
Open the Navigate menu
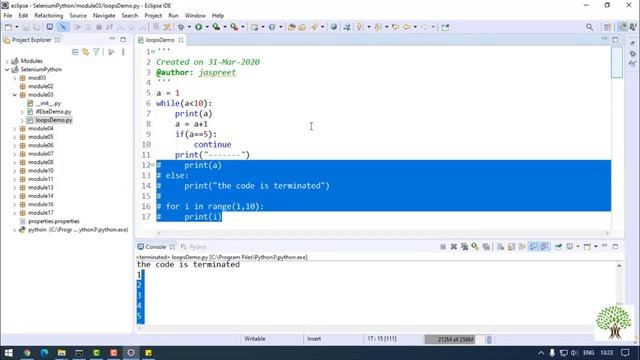pyautogui.click(x=104, y=16)
